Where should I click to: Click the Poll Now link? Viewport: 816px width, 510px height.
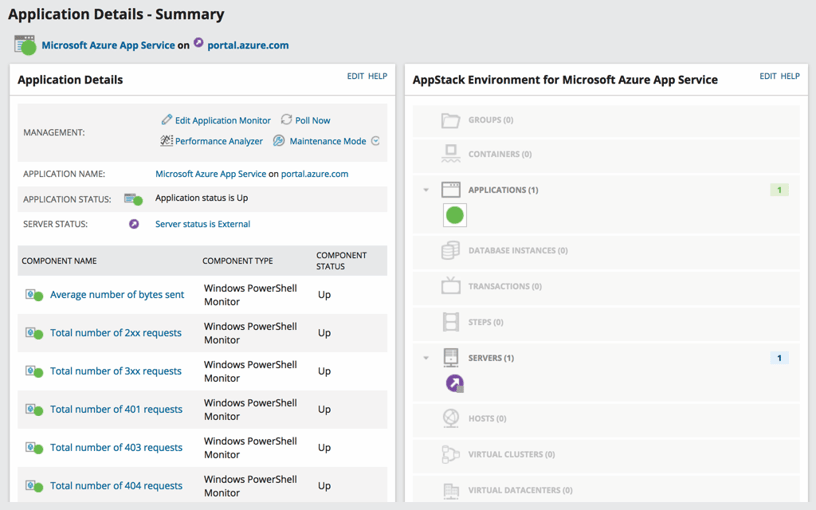pos(313,120)
